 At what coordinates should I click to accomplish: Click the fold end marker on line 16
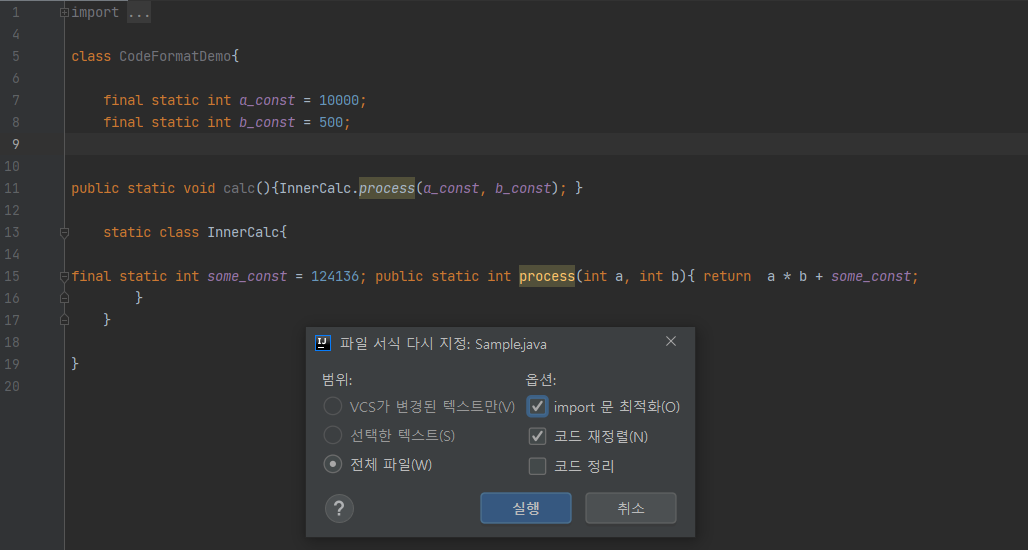coord(64,298)
